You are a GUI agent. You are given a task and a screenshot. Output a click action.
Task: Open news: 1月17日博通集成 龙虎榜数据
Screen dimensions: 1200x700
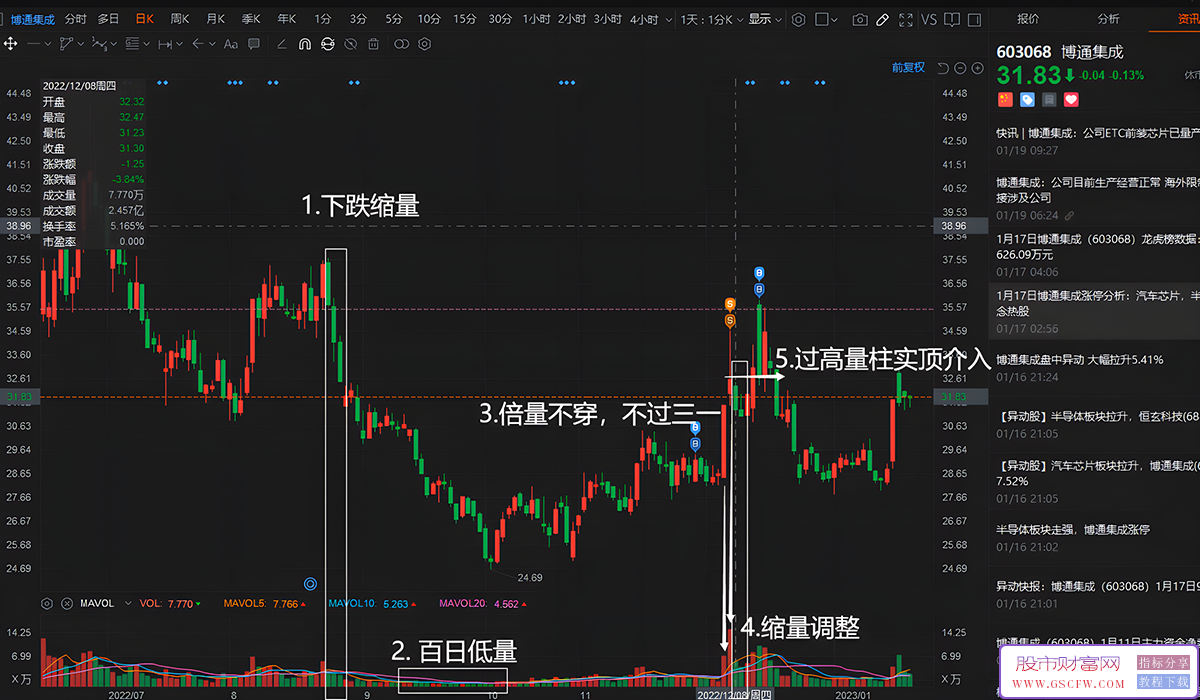(x=1098, y=246)
